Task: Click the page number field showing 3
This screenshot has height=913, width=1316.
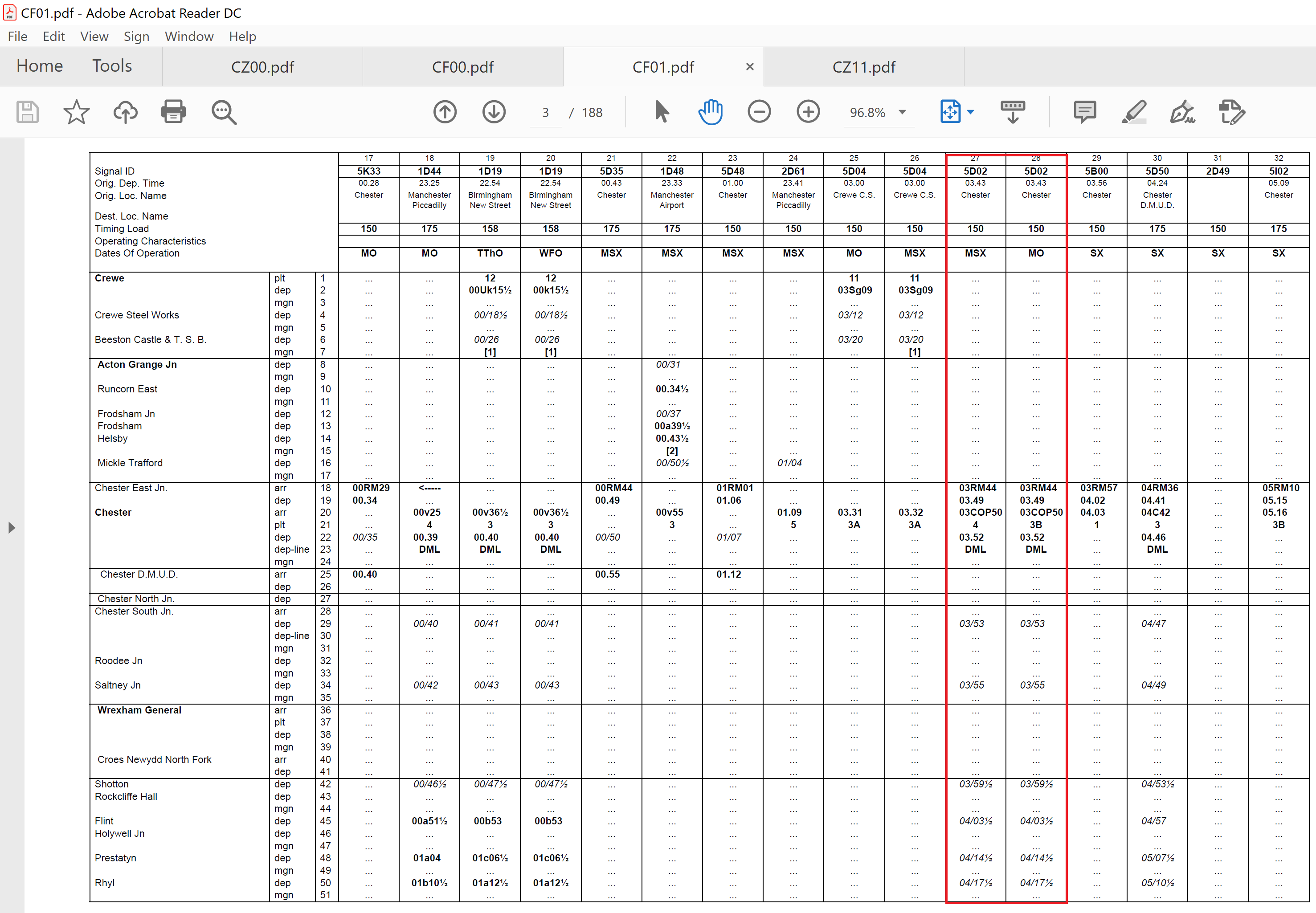Action: [545, 113]
